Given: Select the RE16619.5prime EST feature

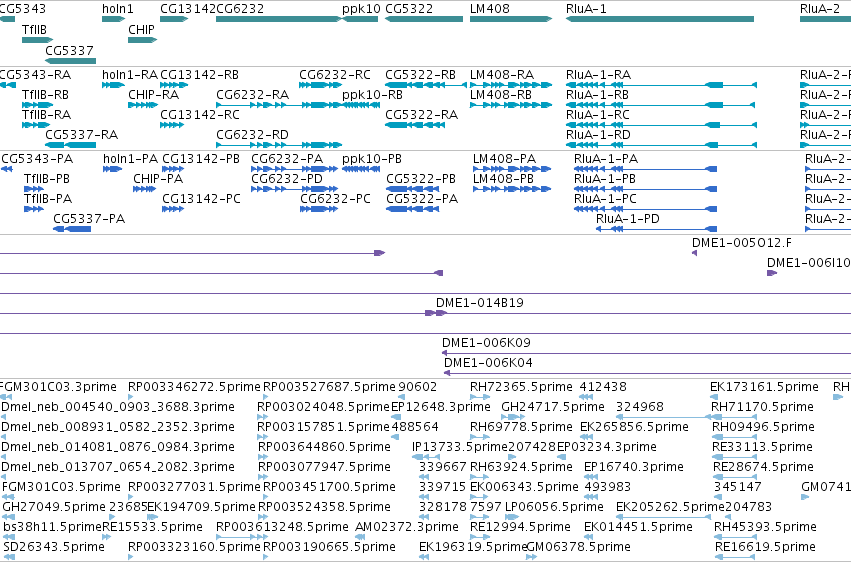Looking at the screenshot, I should tap(735, 557).
